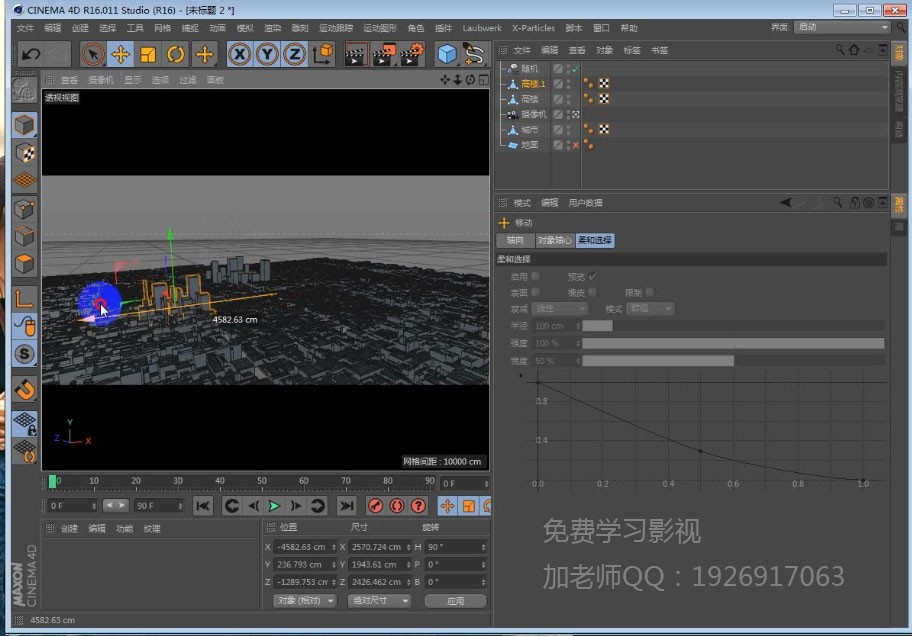Toggle red X enable on 地面 object
This screenshot has height=636, width=912.
pos(575,145)
